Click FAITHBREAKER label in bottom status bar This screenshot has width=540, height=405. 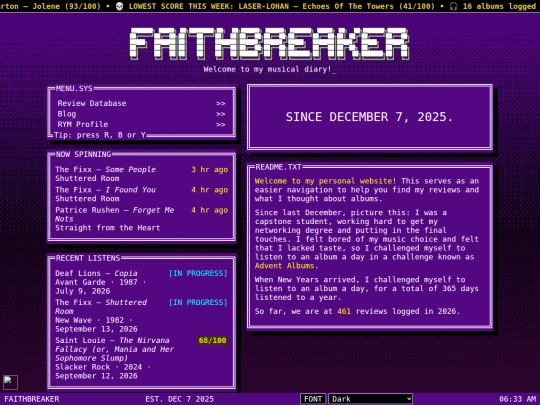32,399
